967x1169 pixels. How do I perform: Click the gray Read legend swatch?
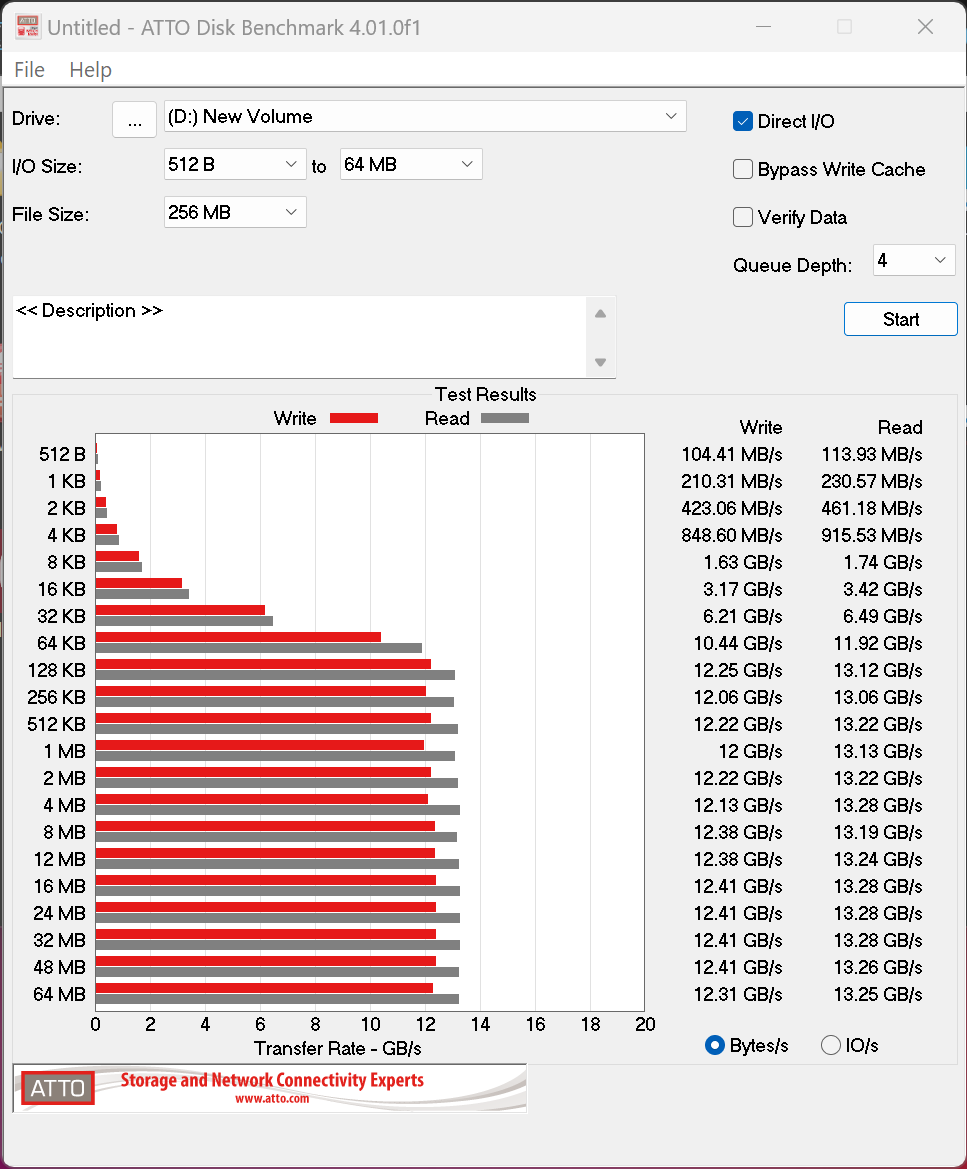coord(504,419)
